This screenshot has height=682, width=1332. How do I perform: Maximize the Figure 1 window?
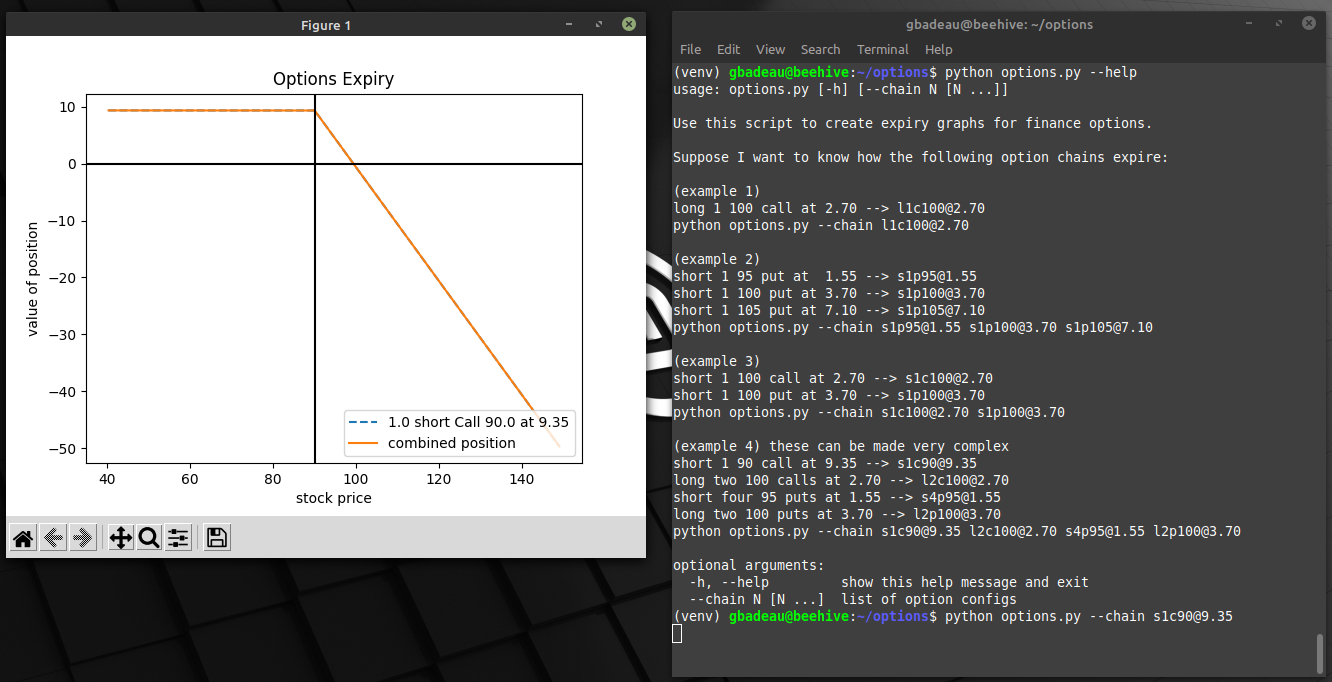point(598,23)
